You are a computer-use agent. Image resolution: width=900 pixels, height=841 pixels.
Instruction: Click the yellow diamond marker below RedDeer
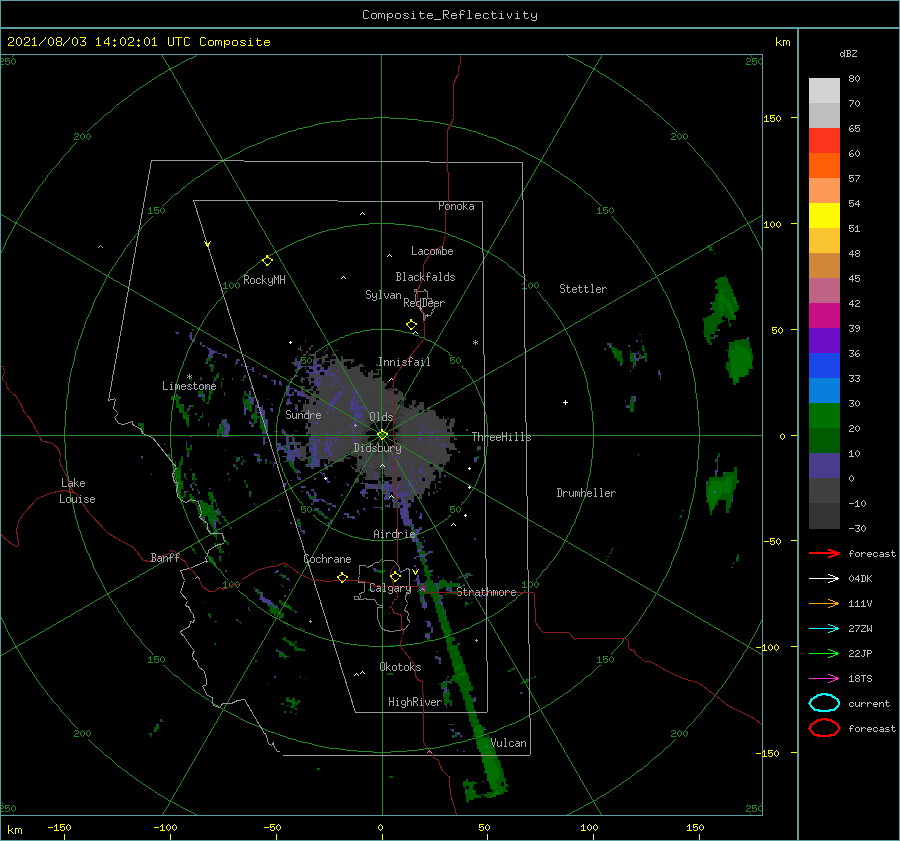pos(411,325)
